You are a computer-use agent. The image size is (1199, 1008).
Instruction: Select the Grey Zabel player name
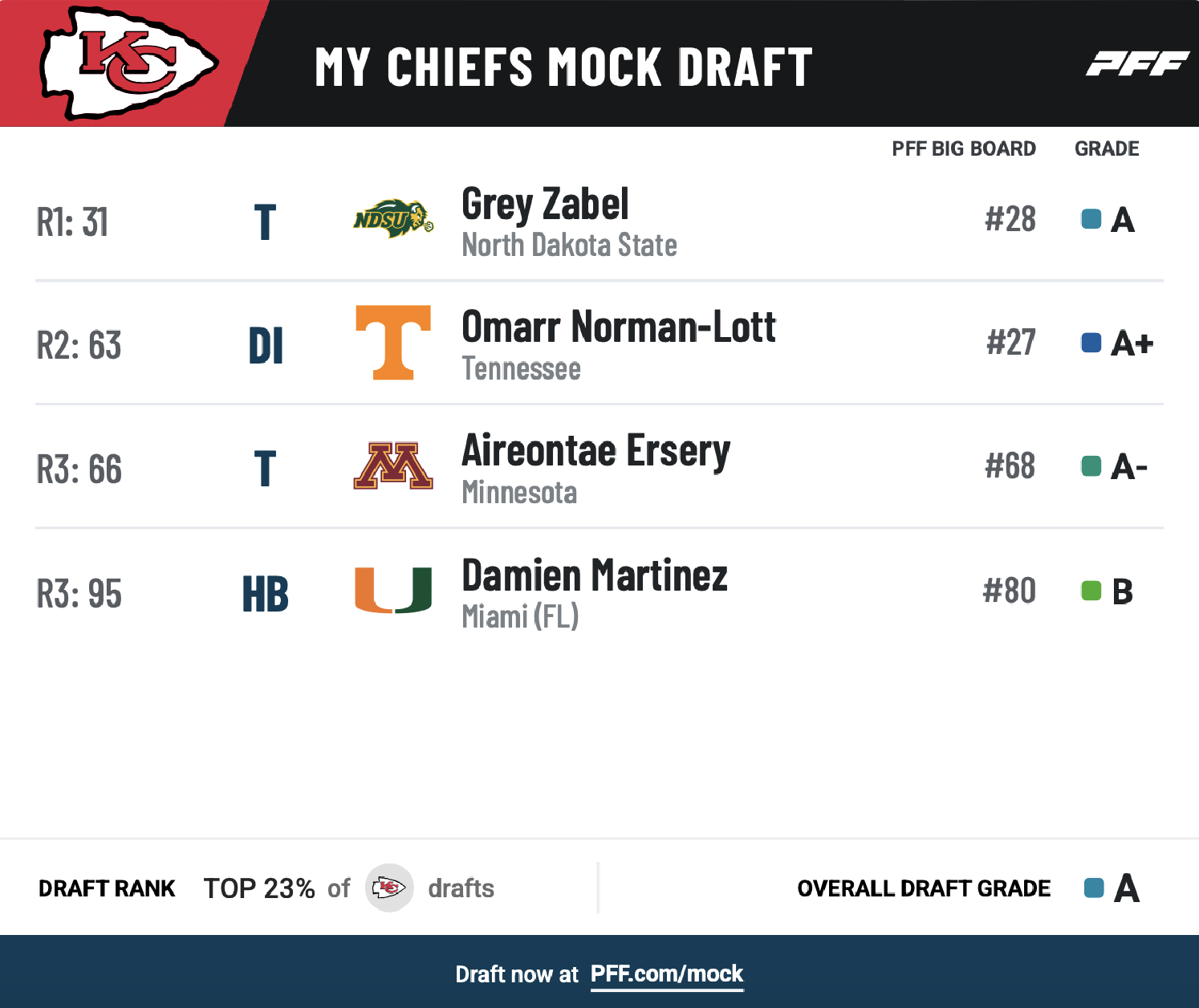(545, 204)
